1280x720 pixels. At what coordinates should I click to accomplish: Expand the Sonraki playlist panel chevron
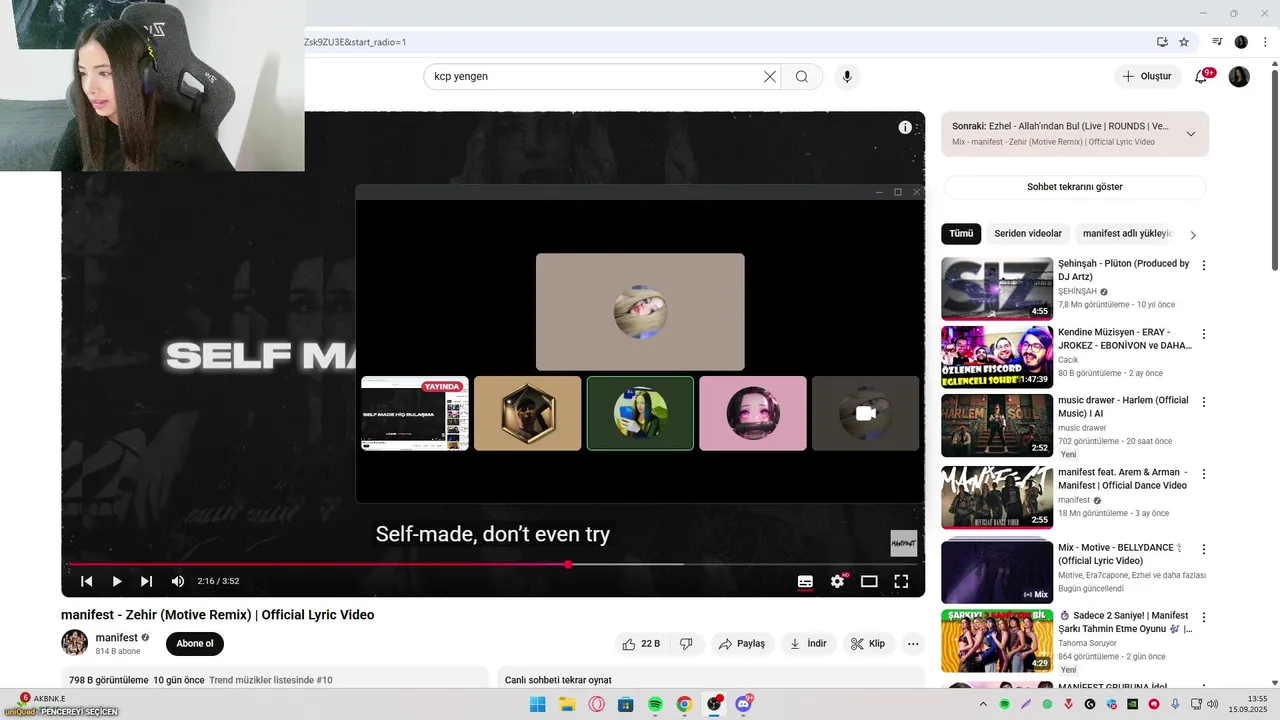tap(1191, 134)
